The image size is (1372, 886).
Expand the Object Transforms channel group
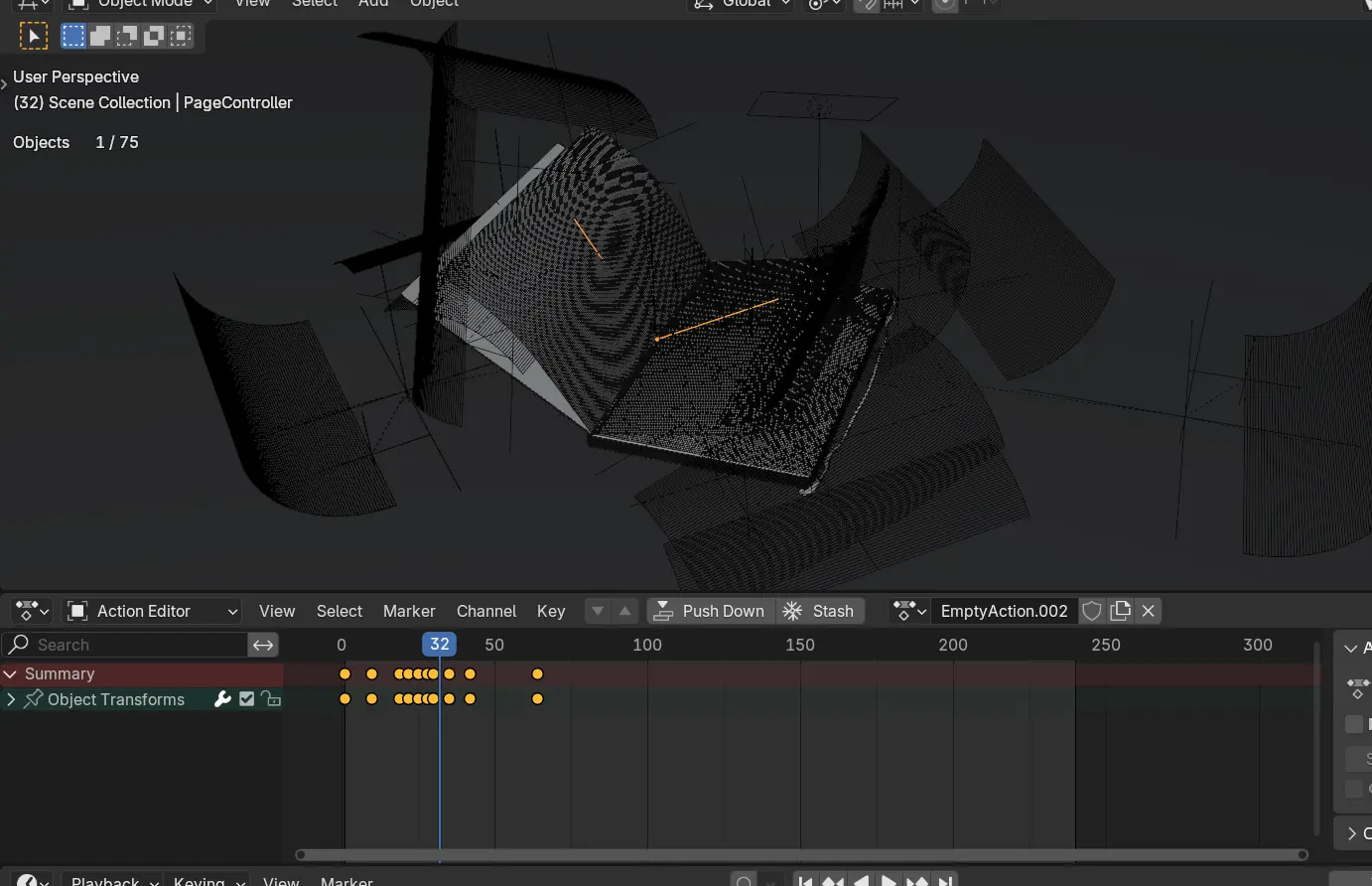(x=11, y=699)
